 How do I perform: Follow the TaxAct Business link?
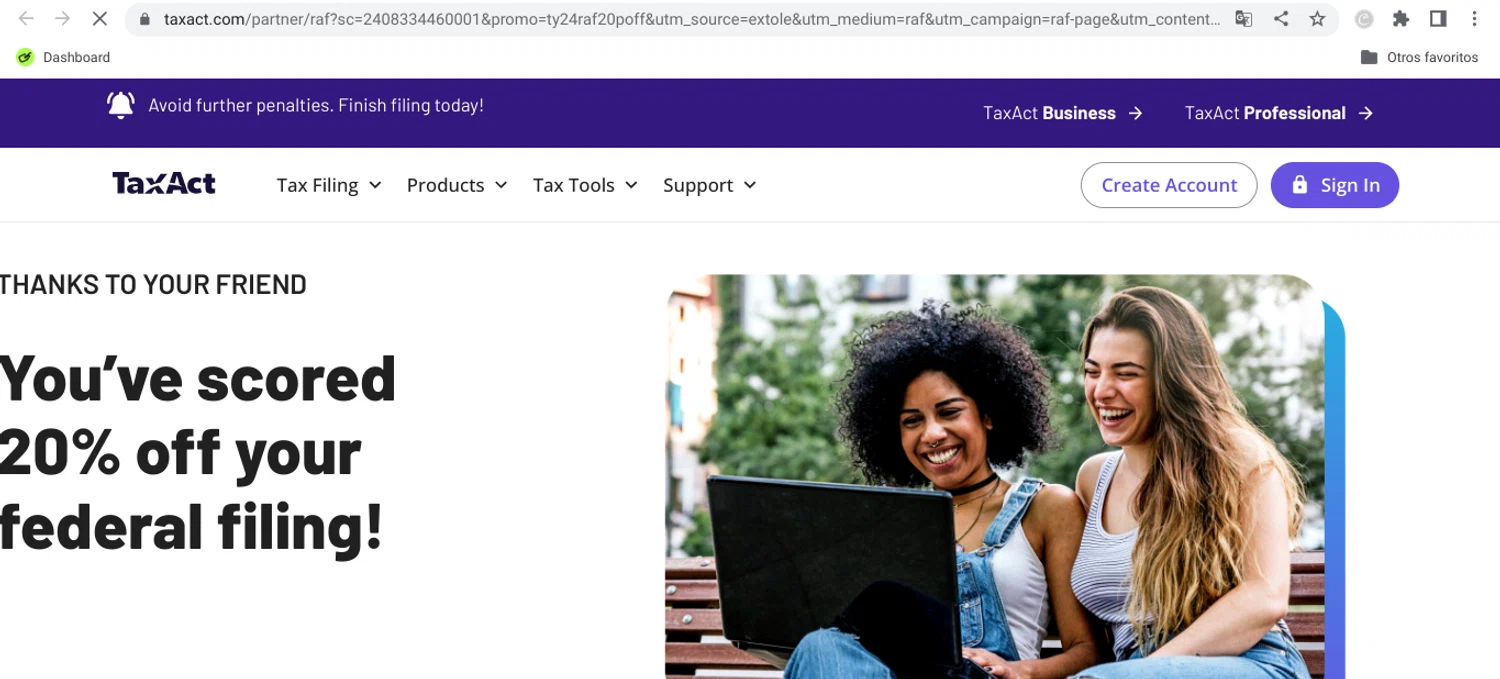point(1063,113)
